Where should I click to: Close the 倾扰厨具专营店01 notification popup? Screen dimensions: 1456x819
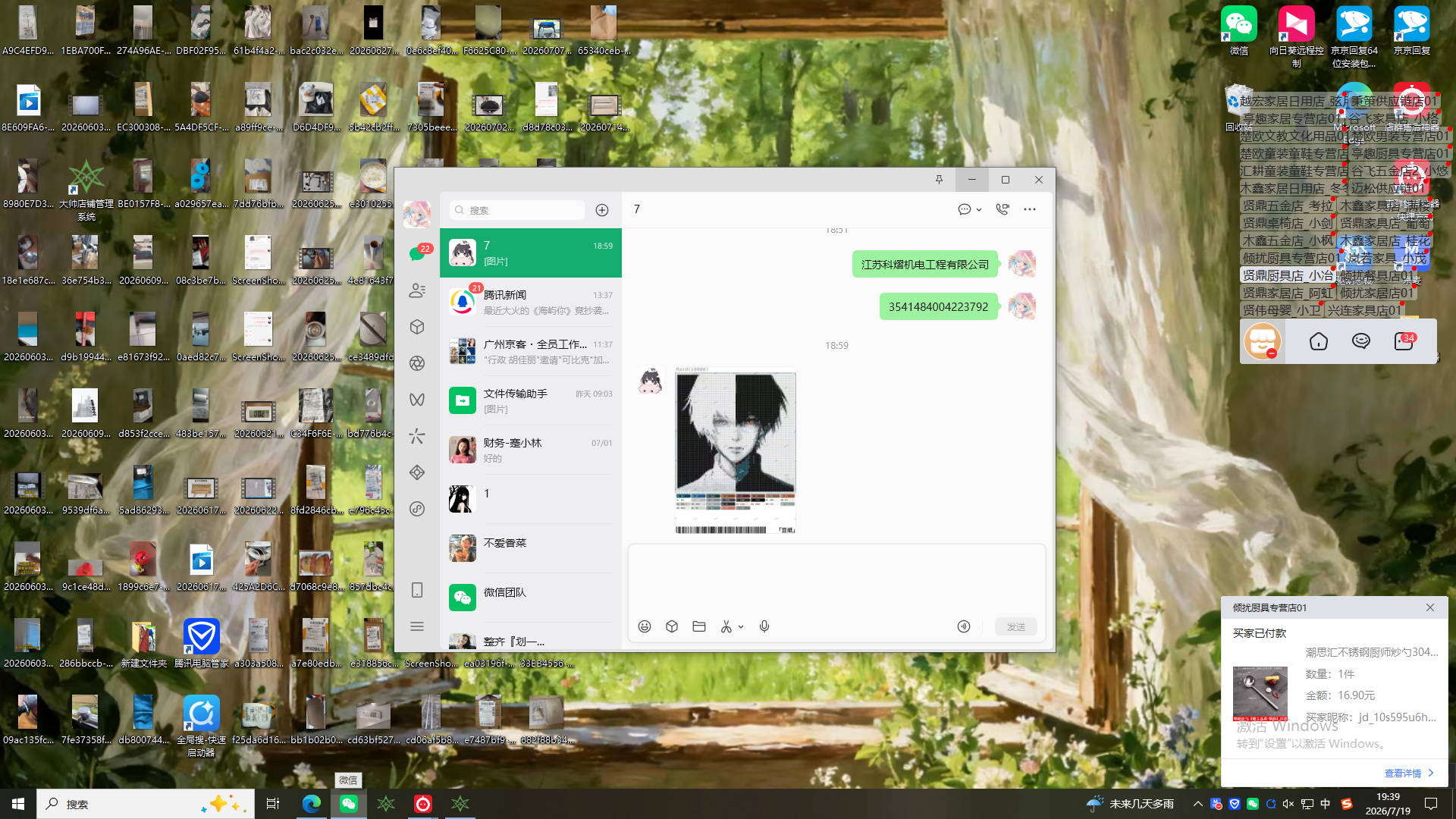point(1430,607)
